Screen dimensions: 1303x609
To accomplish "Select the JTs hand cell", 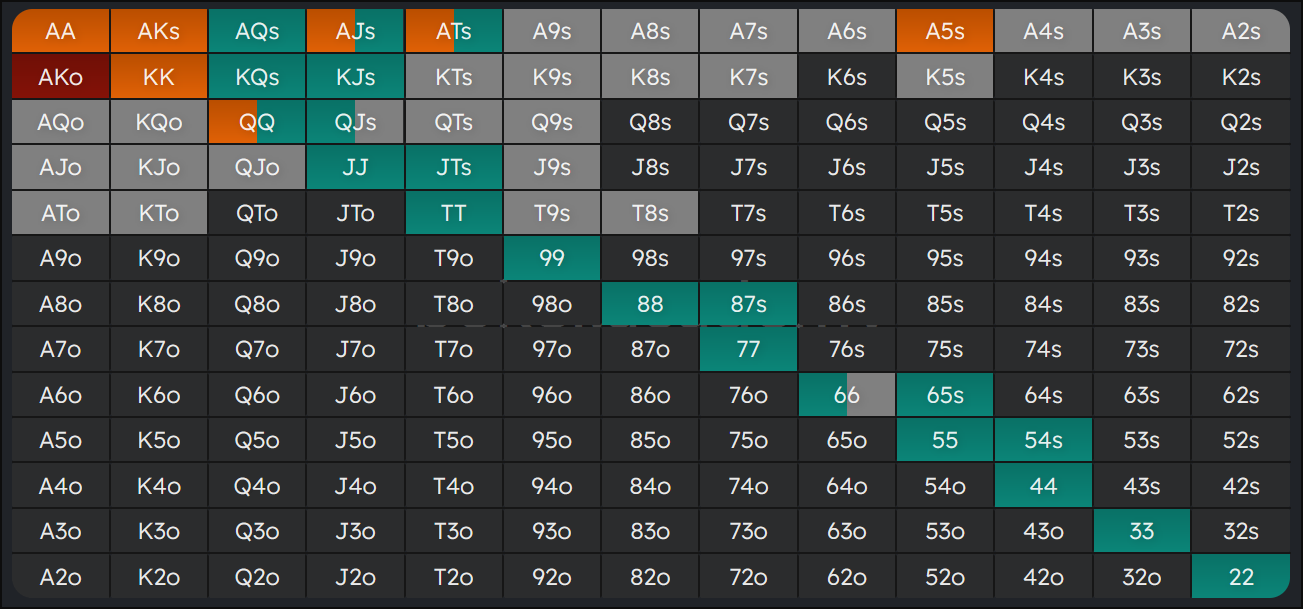I will point(453,167).
